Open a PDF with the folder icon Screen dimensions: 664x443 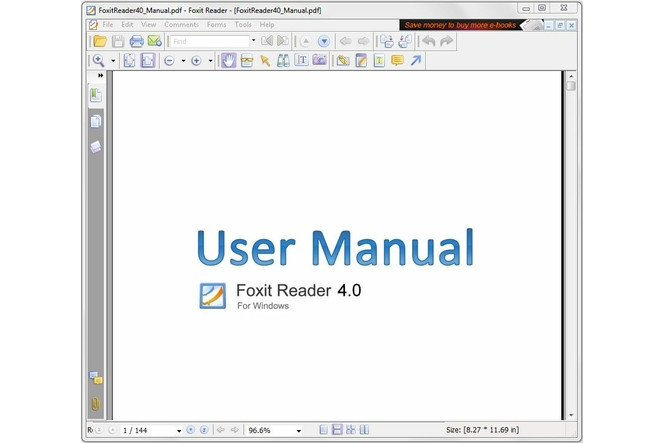coord(100,41)
